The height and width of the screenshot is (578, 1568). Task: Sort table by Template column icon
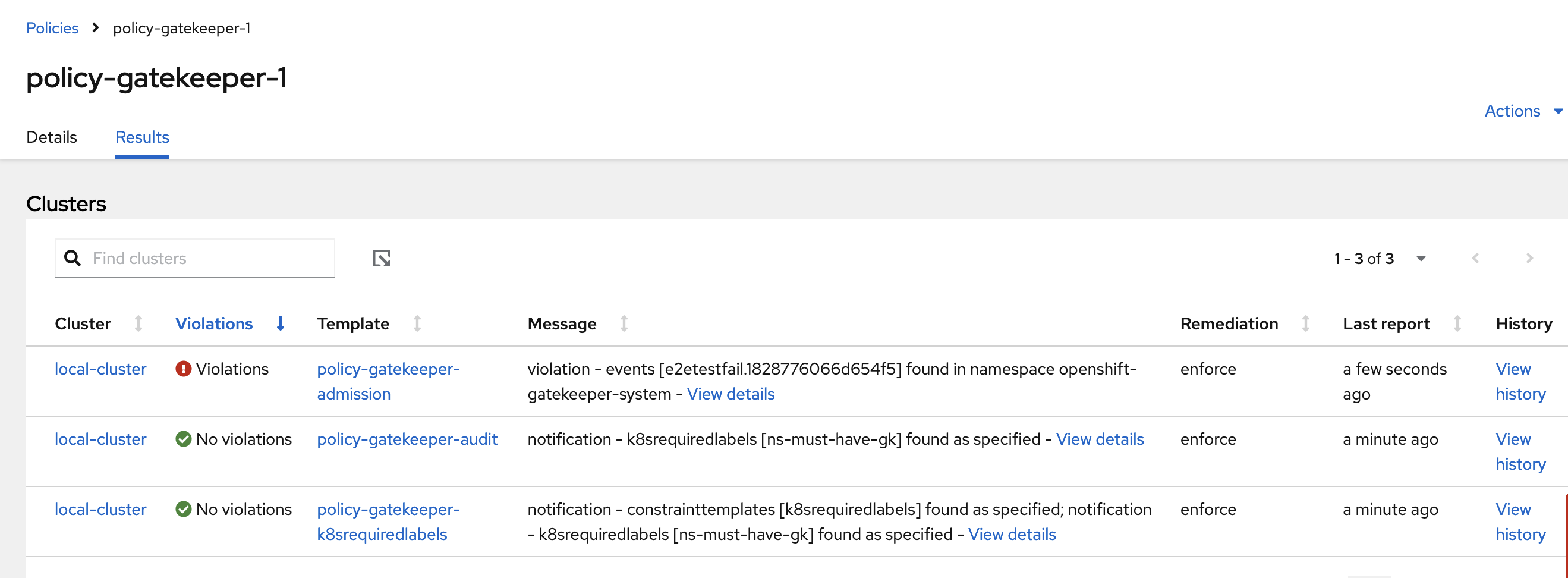(418, 323)
